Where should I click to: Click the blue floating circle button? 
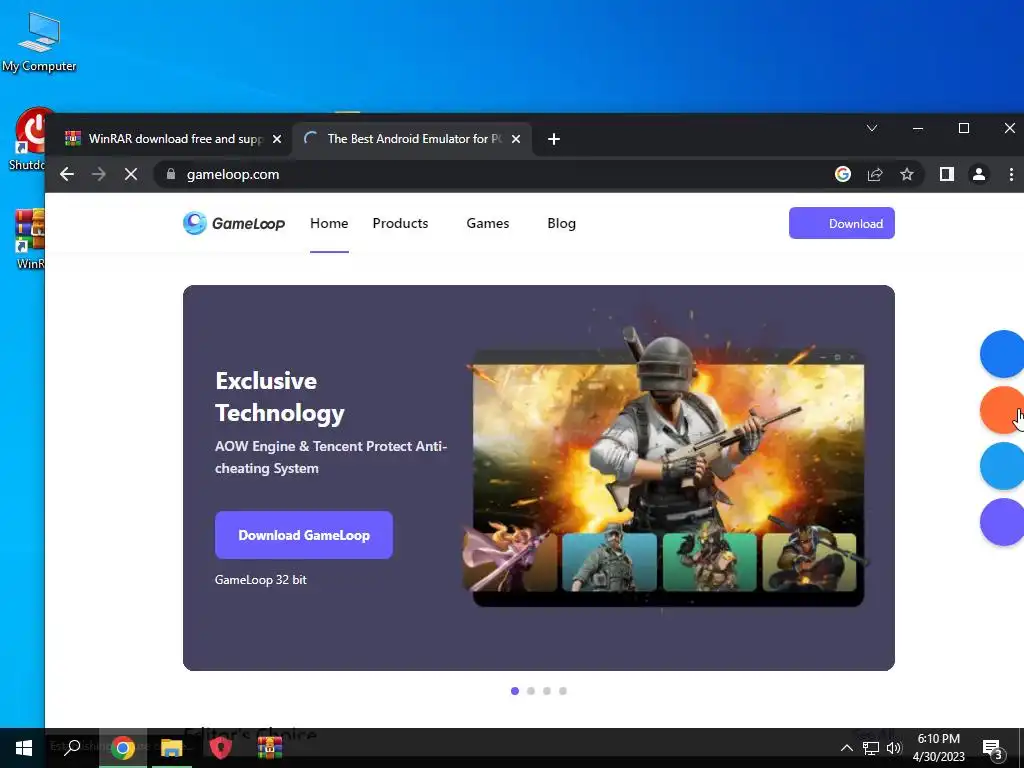pyautogui.click(x=1002, y=354)
